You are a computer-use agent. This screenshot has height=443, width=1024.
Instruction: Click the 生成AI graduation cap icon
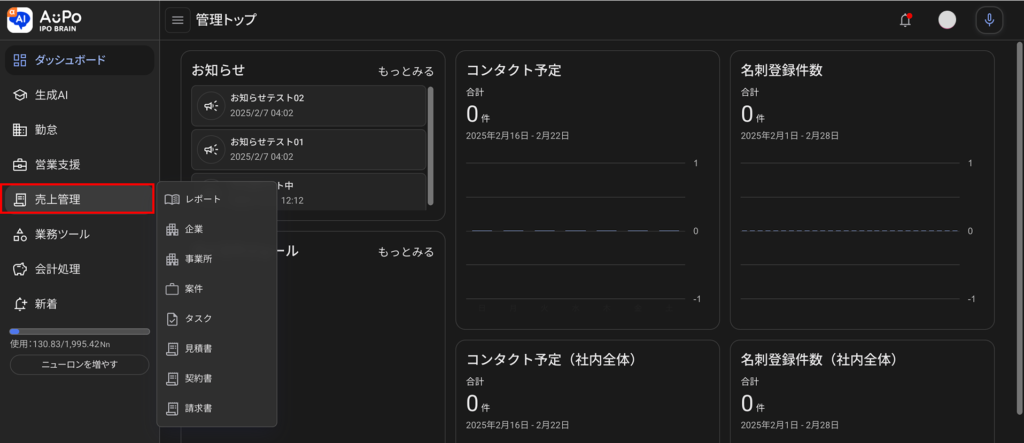[20, 95]
